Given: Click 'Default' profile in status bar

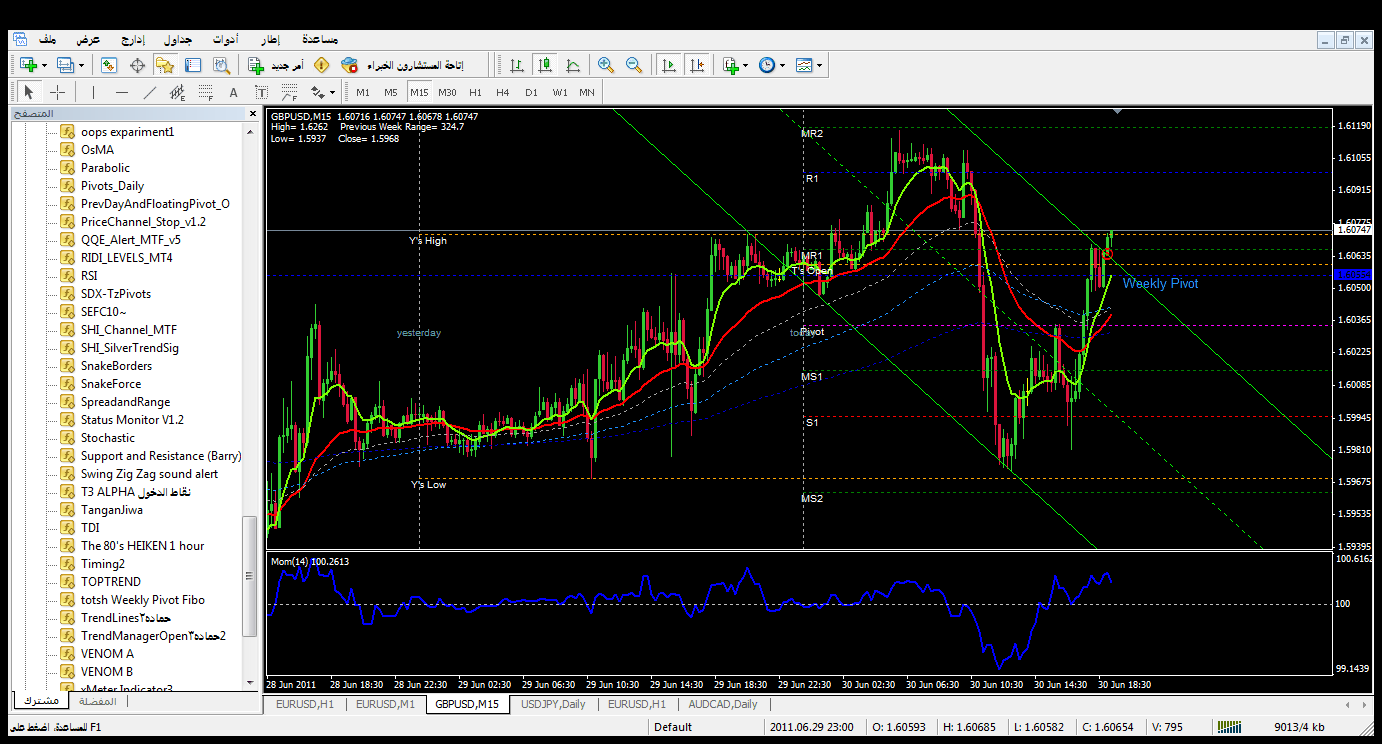Looking at the screenshot, I should [x=673, y=727].
